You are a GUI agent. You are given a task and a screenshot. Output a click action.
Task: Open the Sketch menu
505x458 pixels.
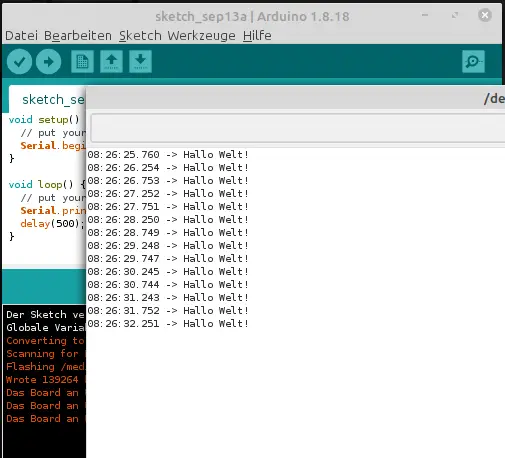click(x=140, y=36)
